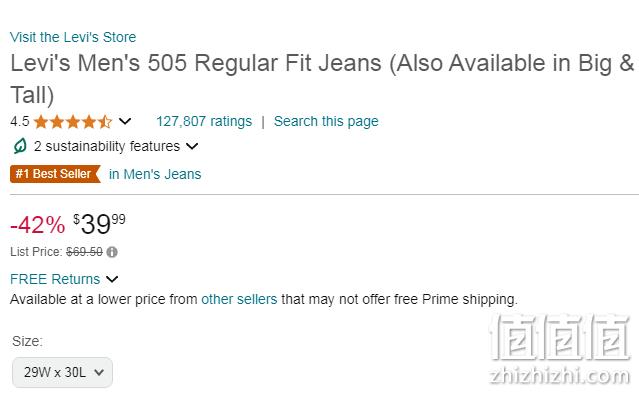The height and width of the screenshot is (393, 639).
Task: Click the -42% discount label
Action: (37, 225)
